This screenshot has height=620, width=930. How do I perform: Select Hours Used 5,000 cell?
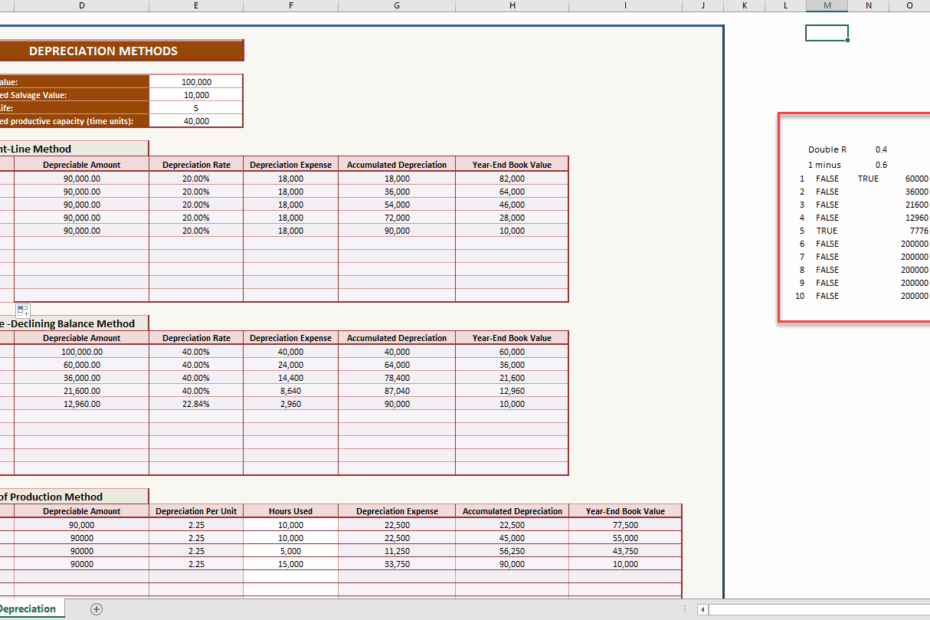coord(291,551)
